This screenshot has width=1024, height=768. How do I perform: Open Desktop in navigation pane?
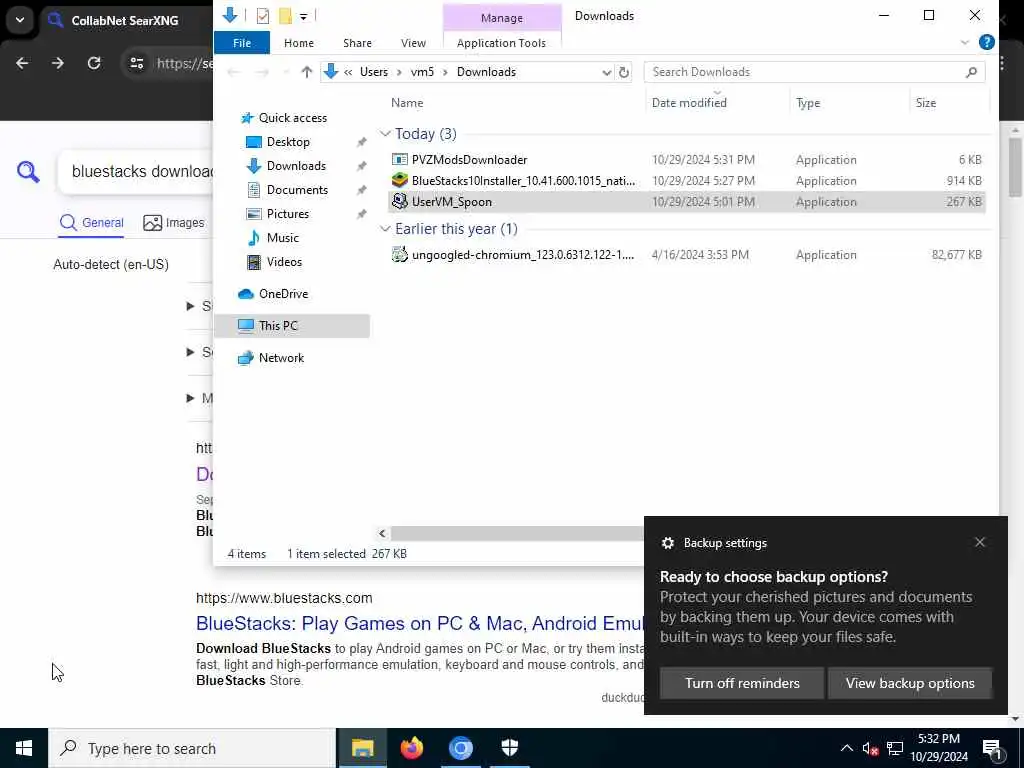288,142
